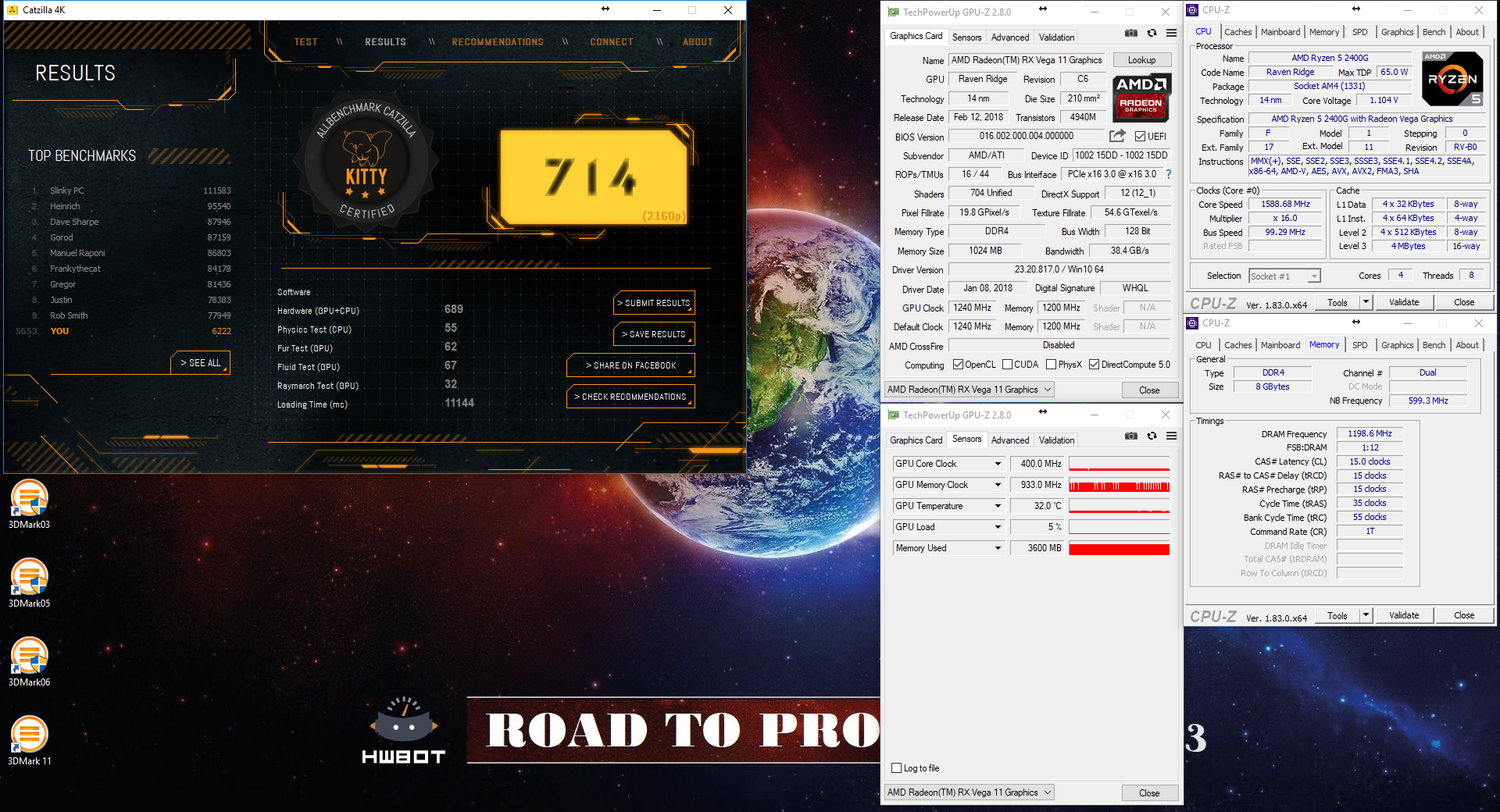Viewport: 1500px width, 812px height.
Task: Click the Bus Interface question mark icon
Action: pyautogui.click(x=1169, y=174)
